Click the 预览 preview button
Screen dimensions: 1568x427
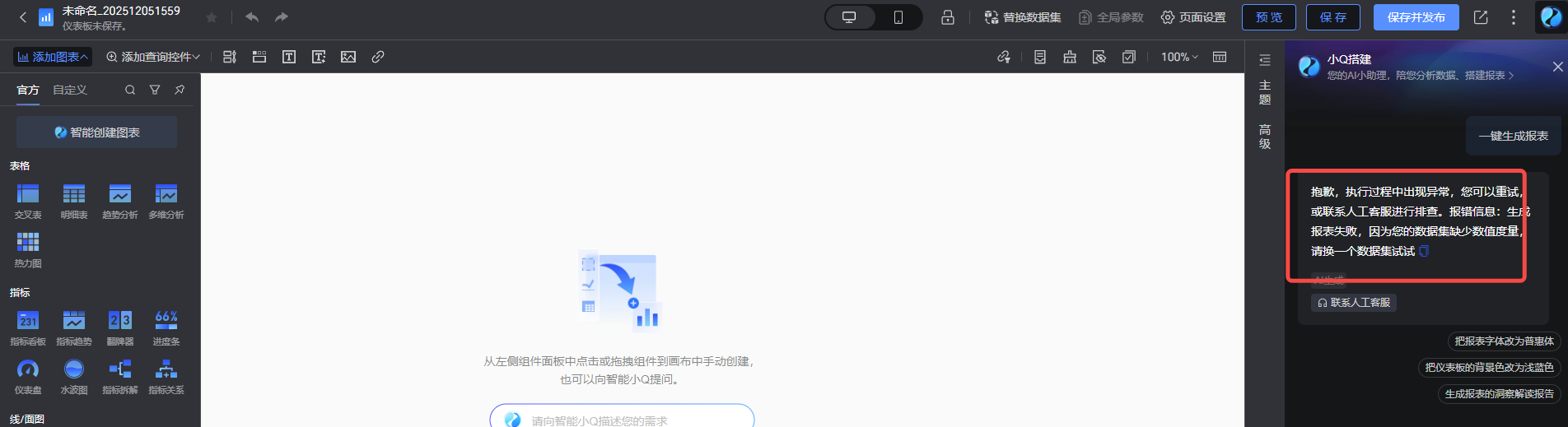tap(1269, 17)
